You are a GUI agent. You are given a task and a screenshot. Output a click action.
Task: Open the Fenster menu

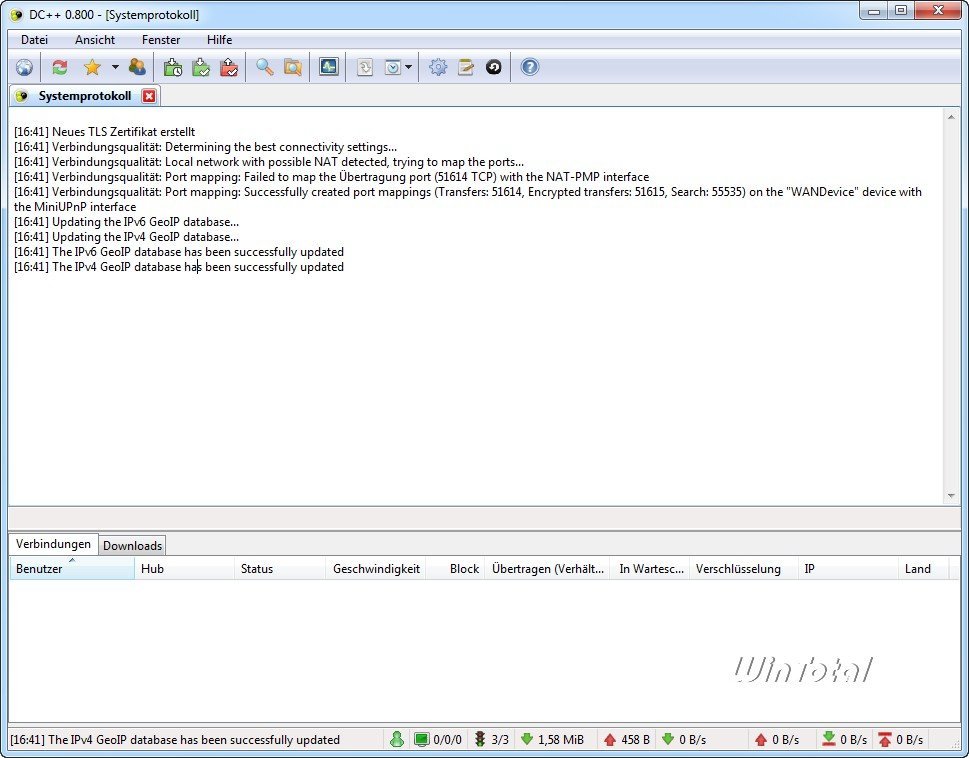click(x=161, y=40)
